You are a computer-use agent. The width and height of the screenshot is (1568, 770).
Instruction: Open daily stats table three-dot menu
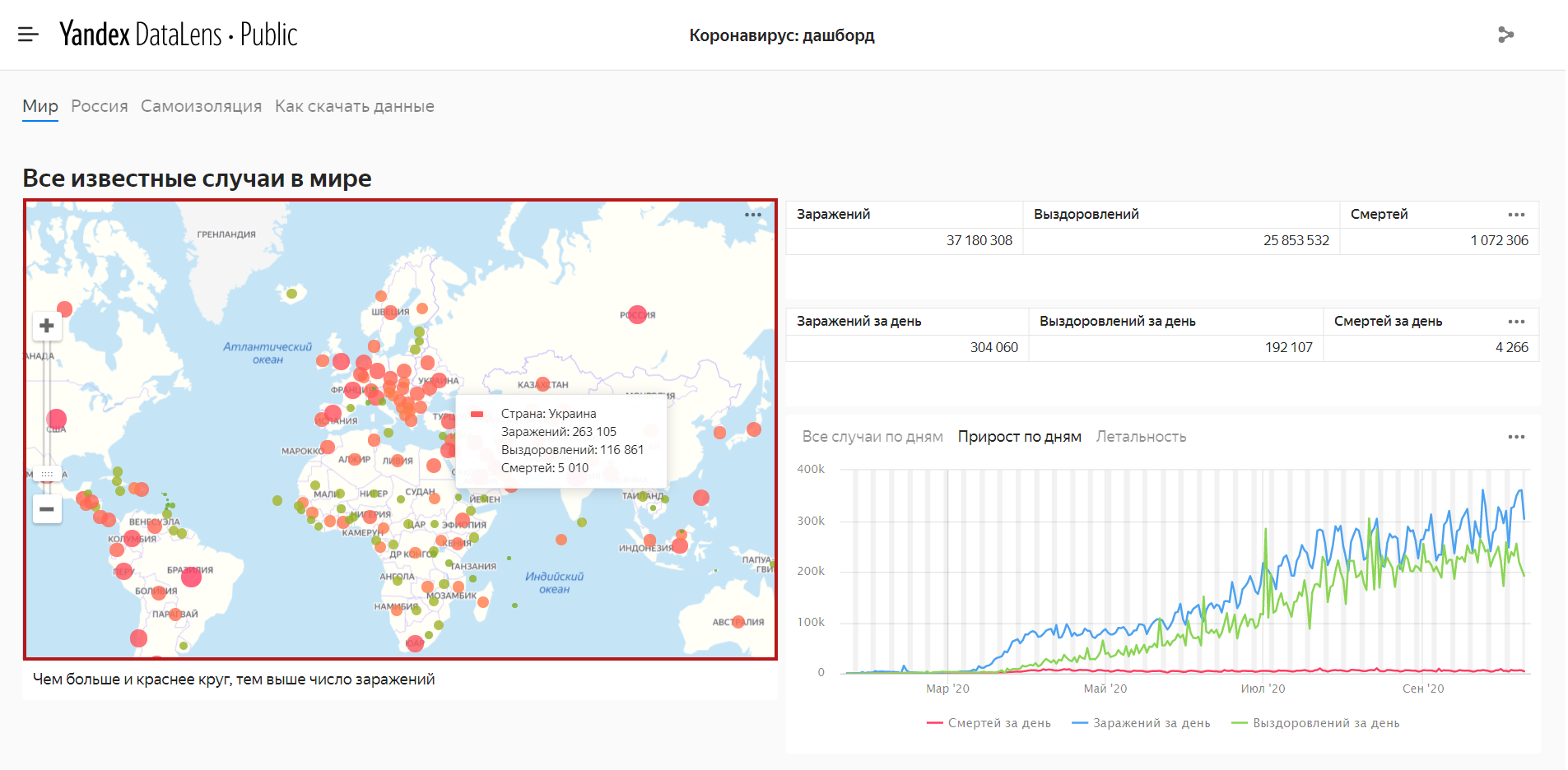[x=1516, y=322]
